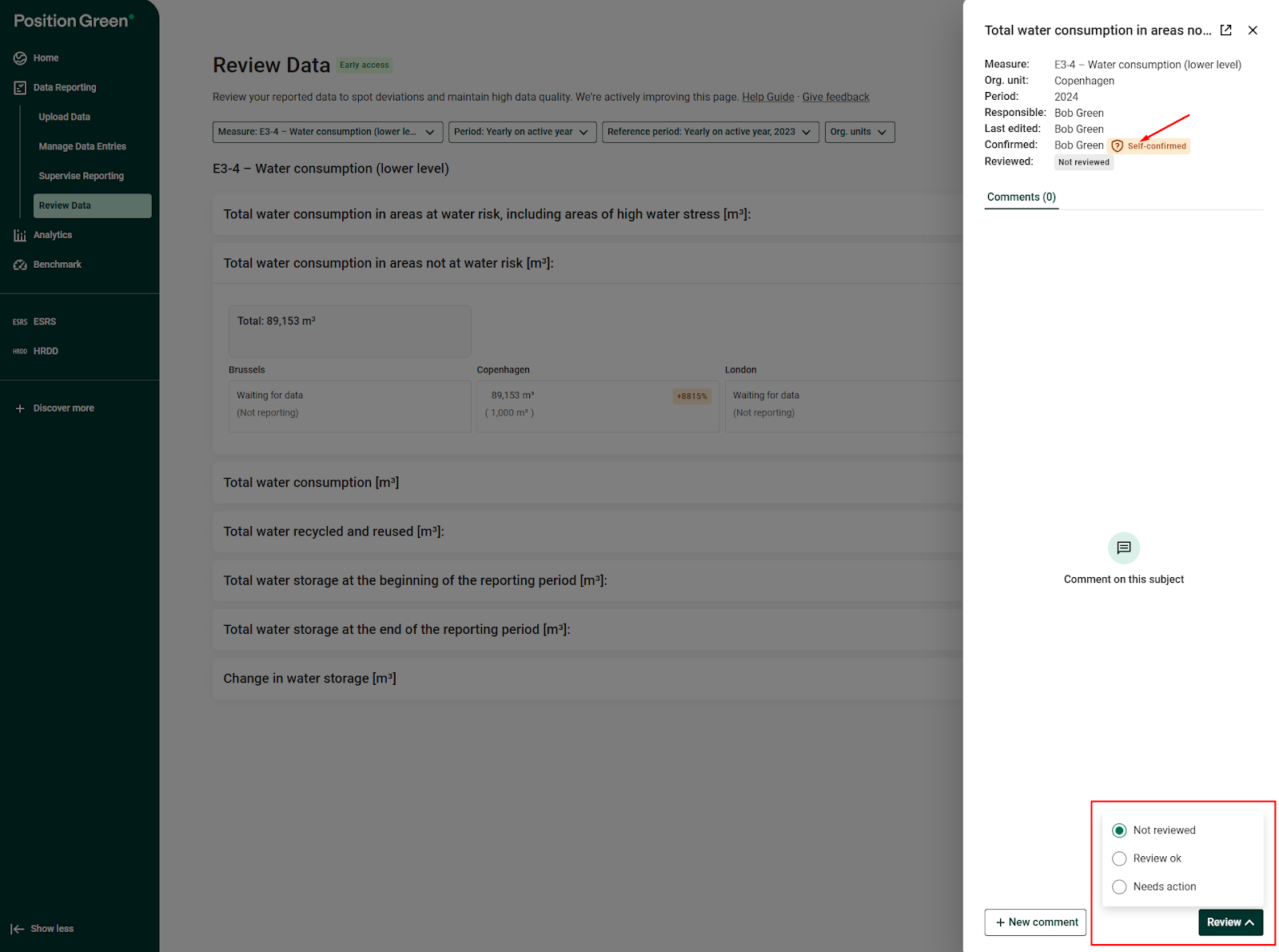Expand the Total water consumption [m³] row
Screen dimensions: 1279x952
(x=588, y=483)
